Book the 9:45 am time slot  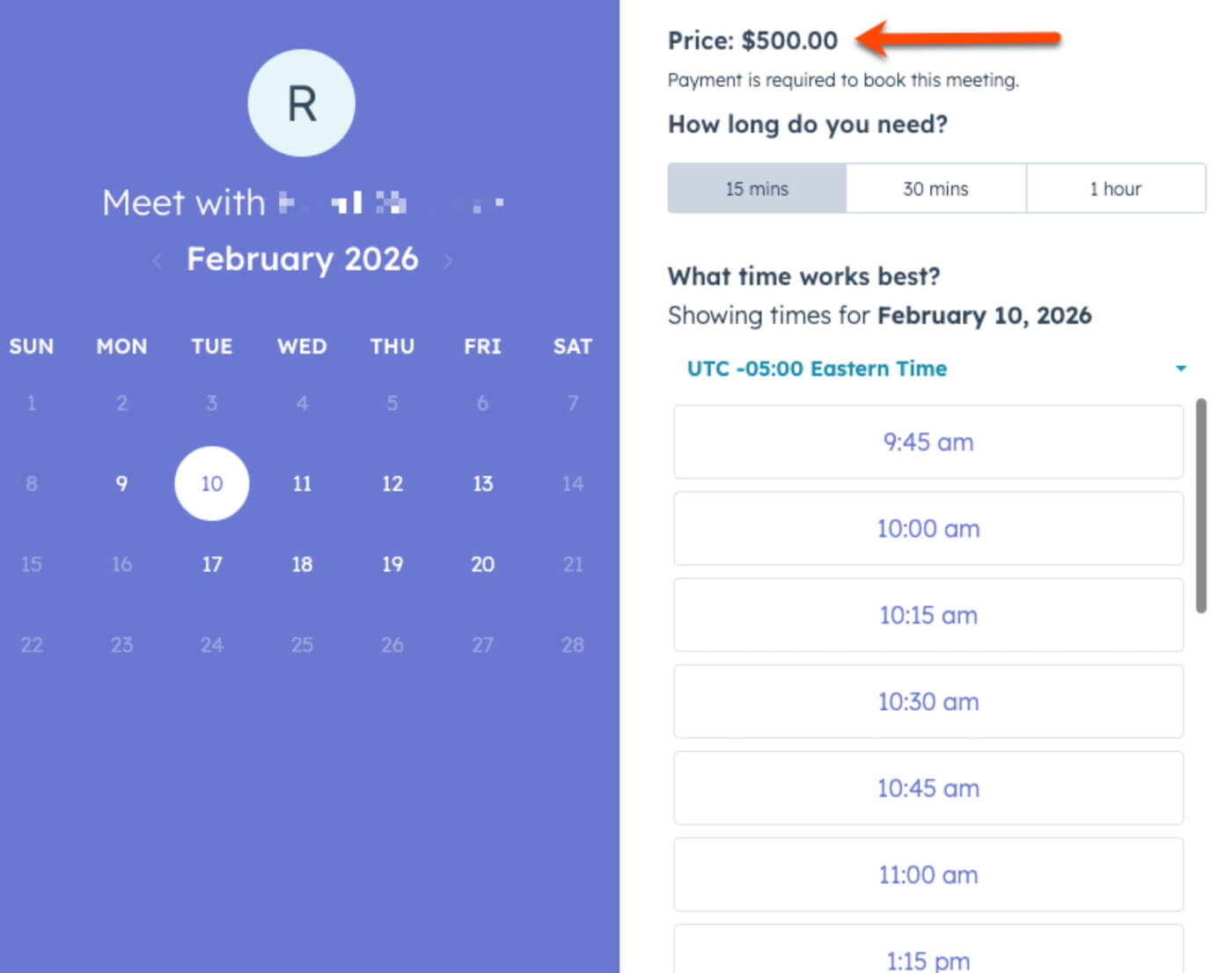(x=928, y=442)
